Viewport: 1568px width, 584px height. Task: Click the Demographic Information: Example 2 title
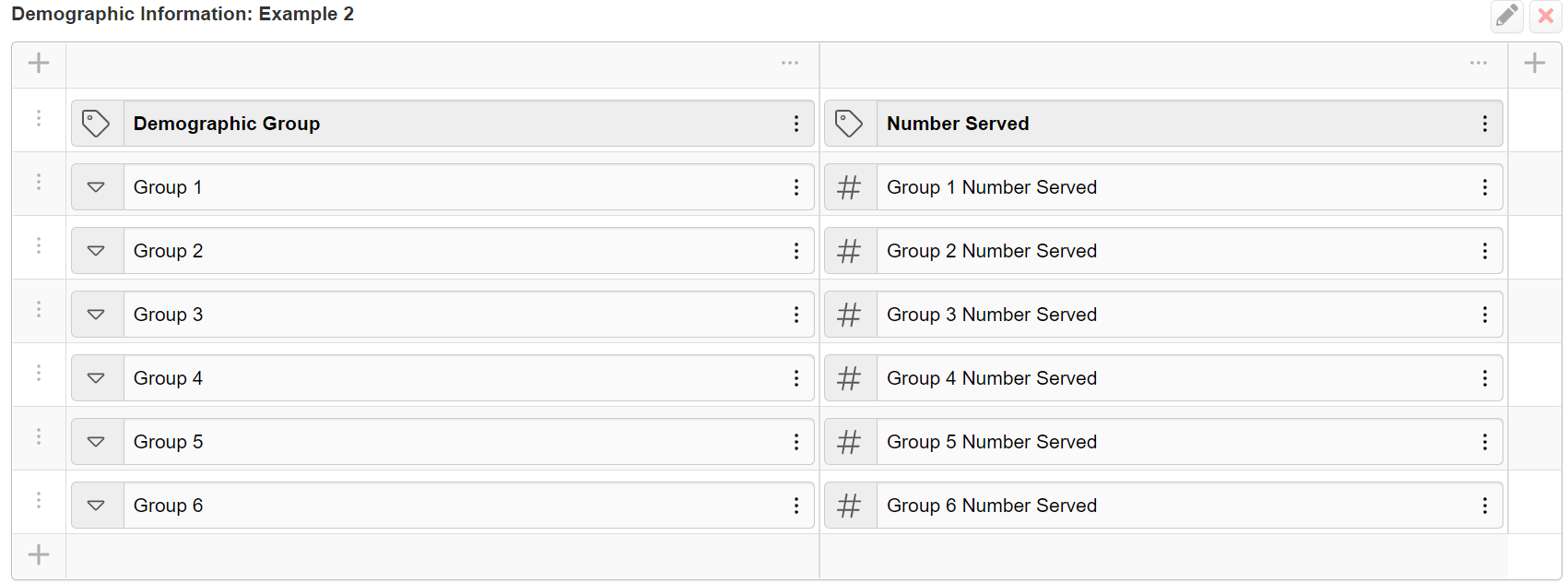pyautogui.click(x=183, y=14)
